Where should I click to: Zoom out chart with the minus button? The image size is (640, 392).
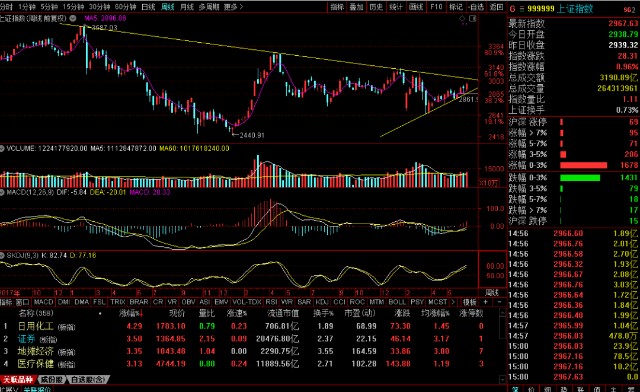click(499, 302)
